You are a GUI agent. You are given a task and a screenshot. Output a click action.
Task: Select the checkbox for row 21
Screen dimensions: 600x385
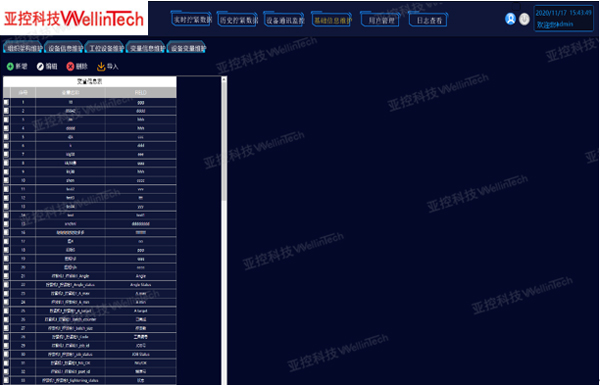[7, 276]
